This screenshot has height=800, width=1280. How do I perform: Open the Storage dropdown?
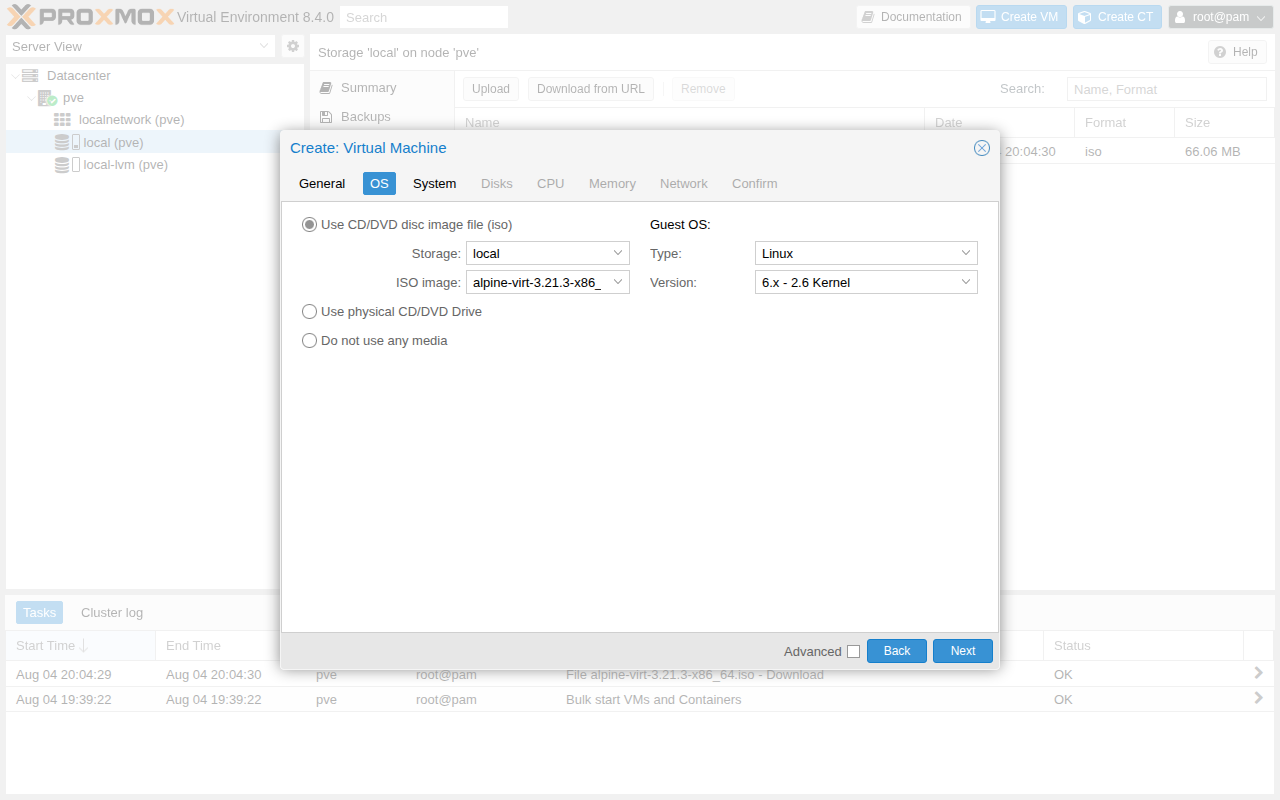click(618, 254)
